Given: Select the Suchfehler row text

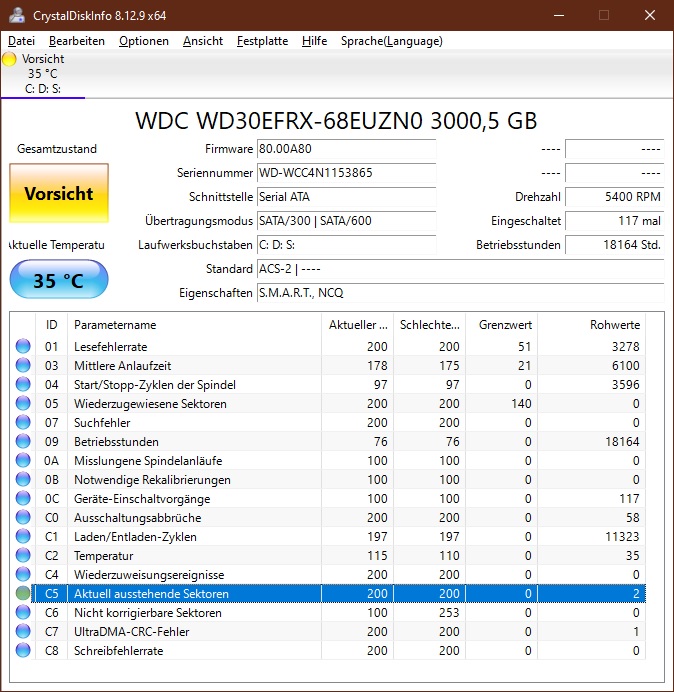Looking at the screenshot, I should point(102,423).
